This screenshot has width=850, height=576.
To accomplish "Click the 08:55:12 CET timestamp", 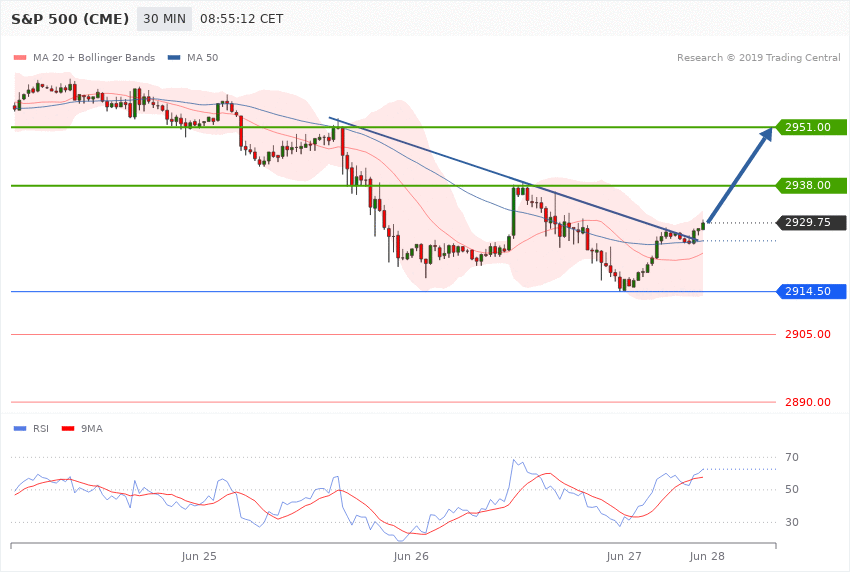I will tap(242, 19).
